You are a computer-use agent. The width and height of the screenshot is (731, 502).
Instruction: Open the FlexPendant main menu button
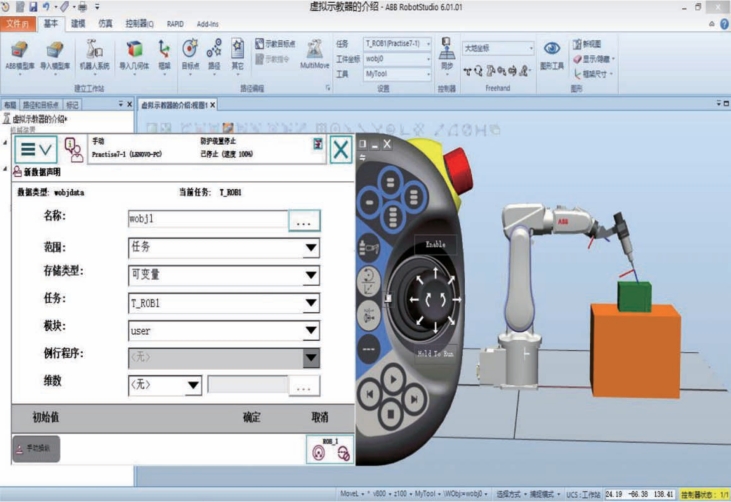tap(35, 148)
